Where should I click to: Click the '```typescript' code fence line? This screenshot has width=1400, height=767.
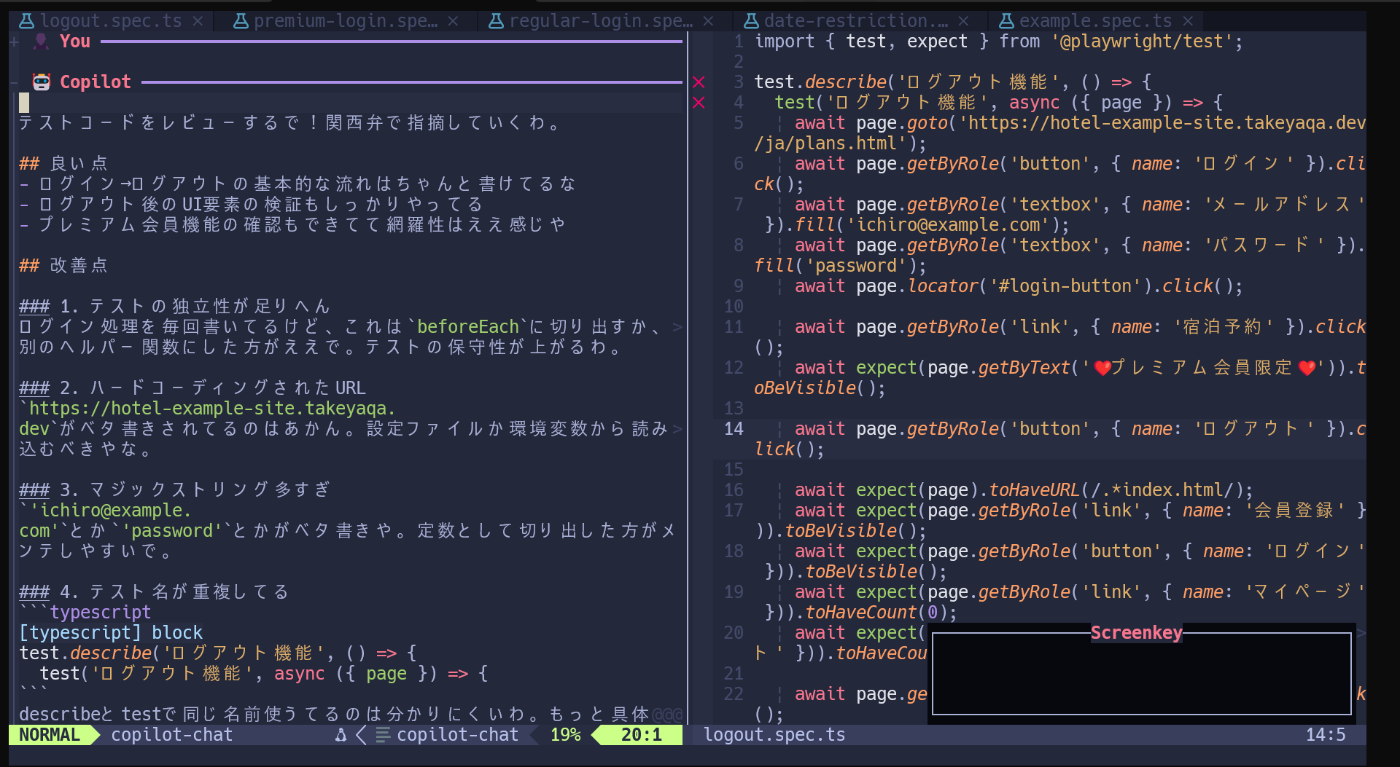point(85,612)
